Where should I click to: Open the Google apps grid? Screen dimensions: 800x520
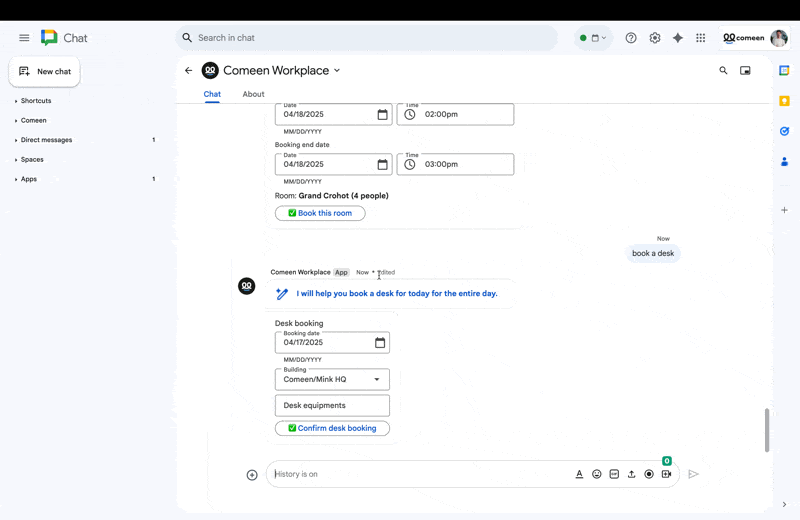[701, 38]
